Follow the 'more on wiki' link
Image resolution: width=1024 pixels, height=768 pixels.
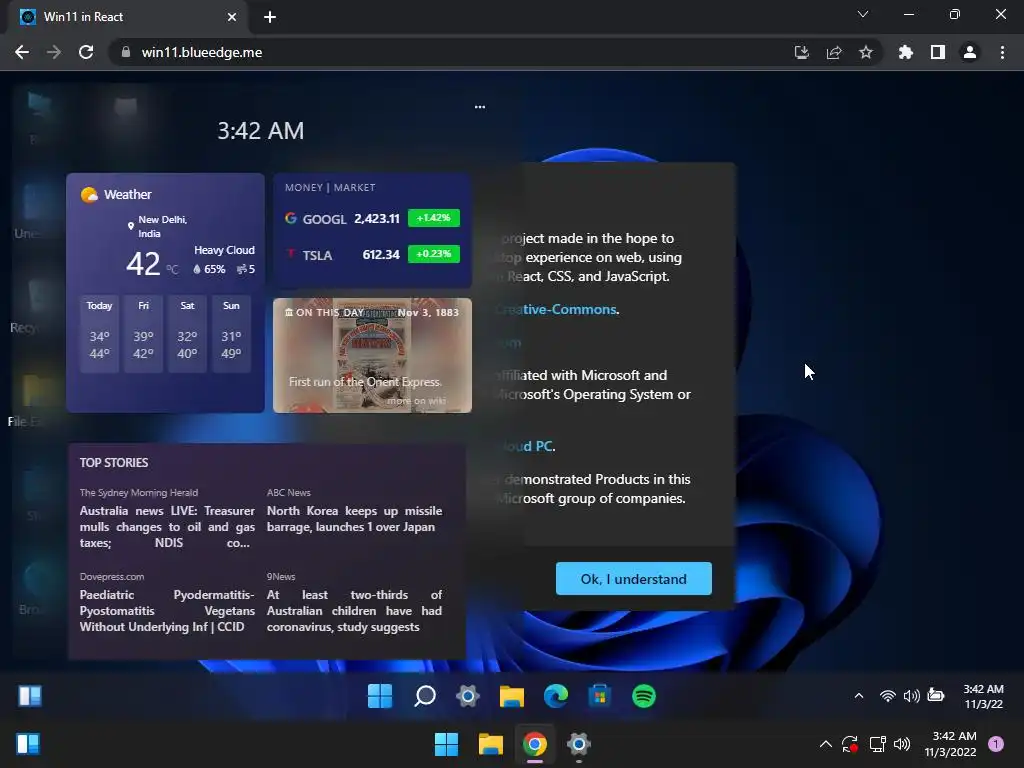tap(416, 401)
